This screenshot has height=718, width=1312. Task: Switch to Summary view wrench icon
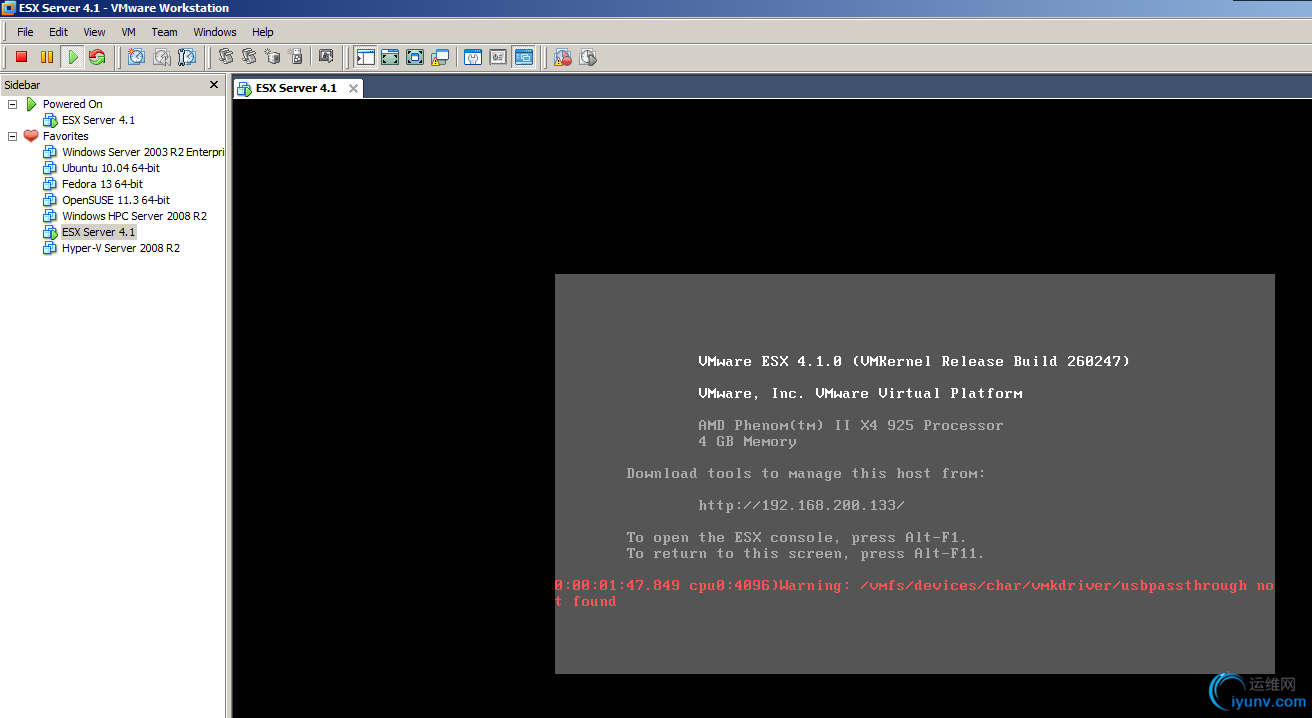(473, 57)
